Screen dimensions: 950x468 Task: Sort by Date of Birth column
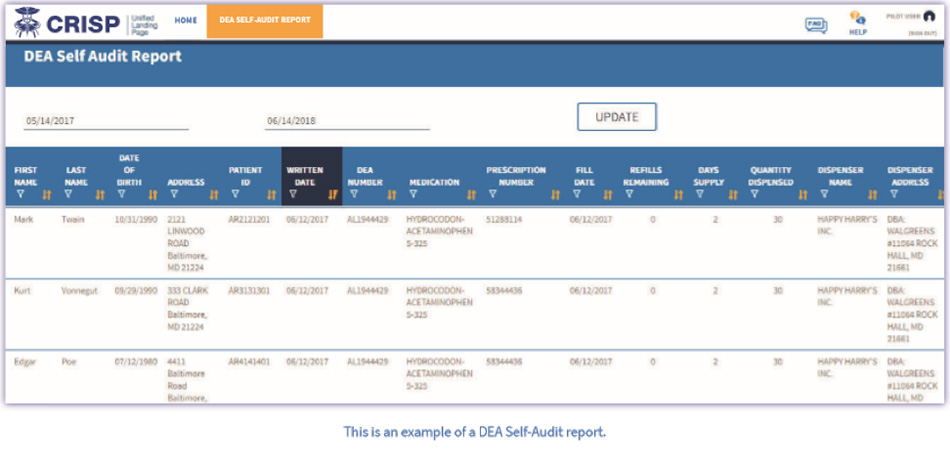[x=153, y=195]
